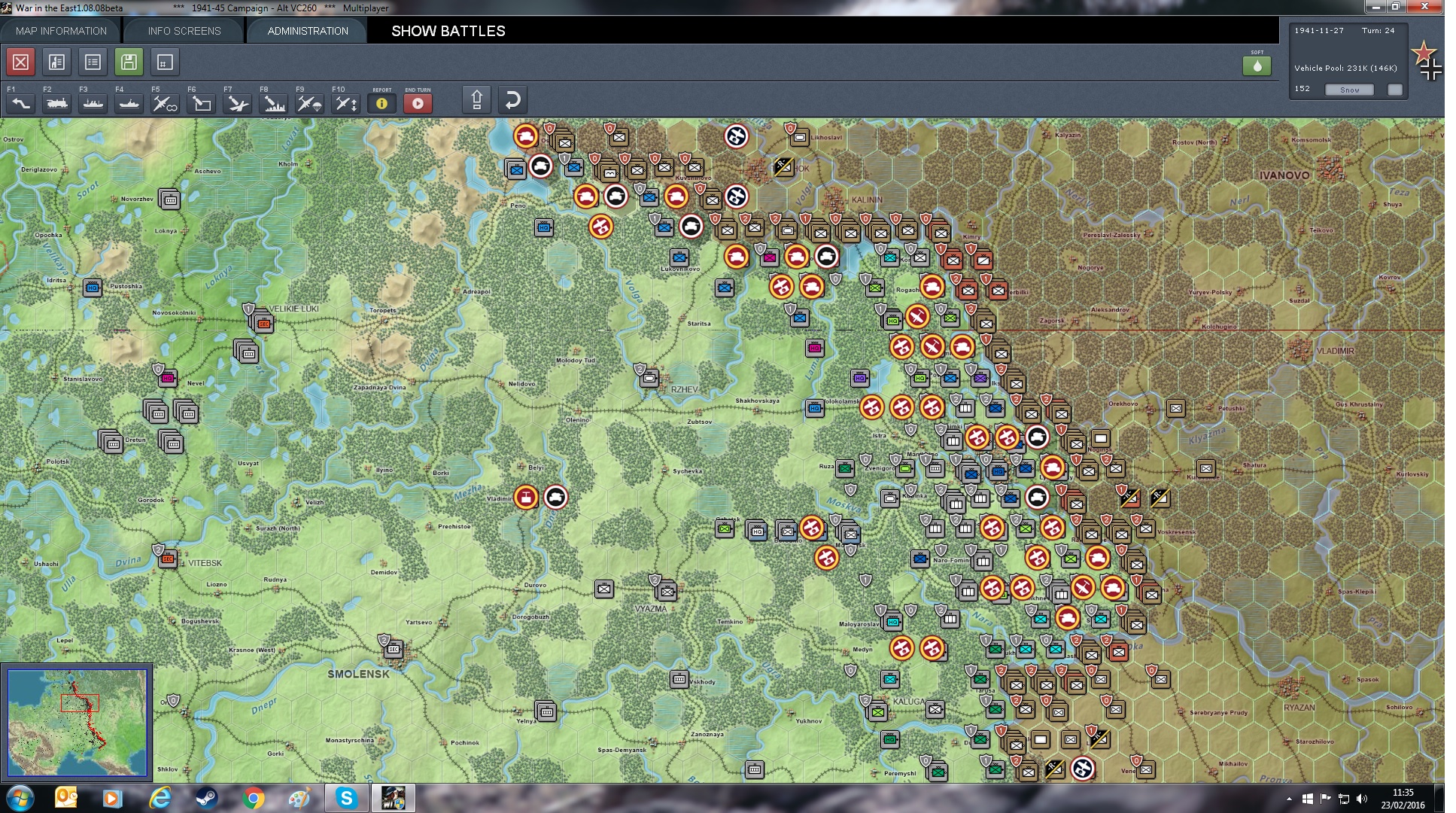Image resolution: width=1456 pixels, height=813 pixels.
Task: Click the hash grid icon in Administration row
Action: pos(165,62)
